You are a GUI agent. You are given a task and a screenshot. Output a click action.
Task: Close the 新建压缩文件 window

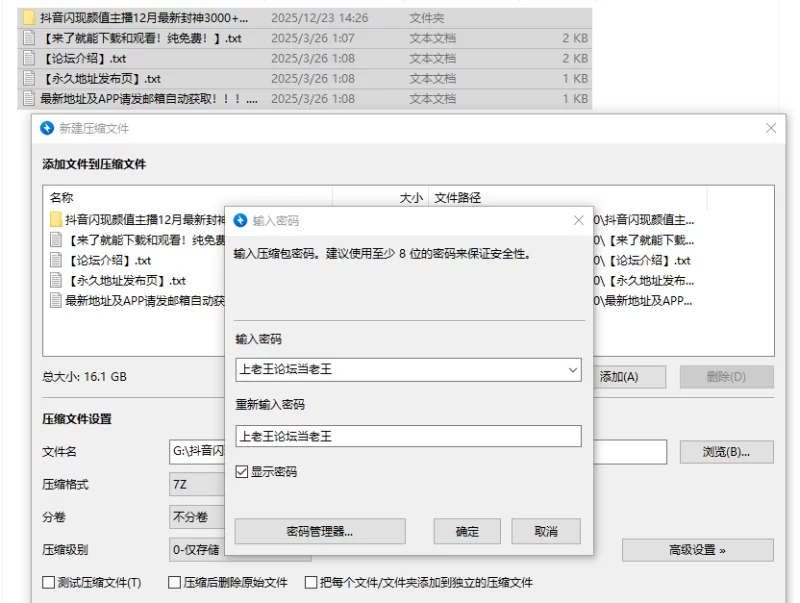coord(771,128)
